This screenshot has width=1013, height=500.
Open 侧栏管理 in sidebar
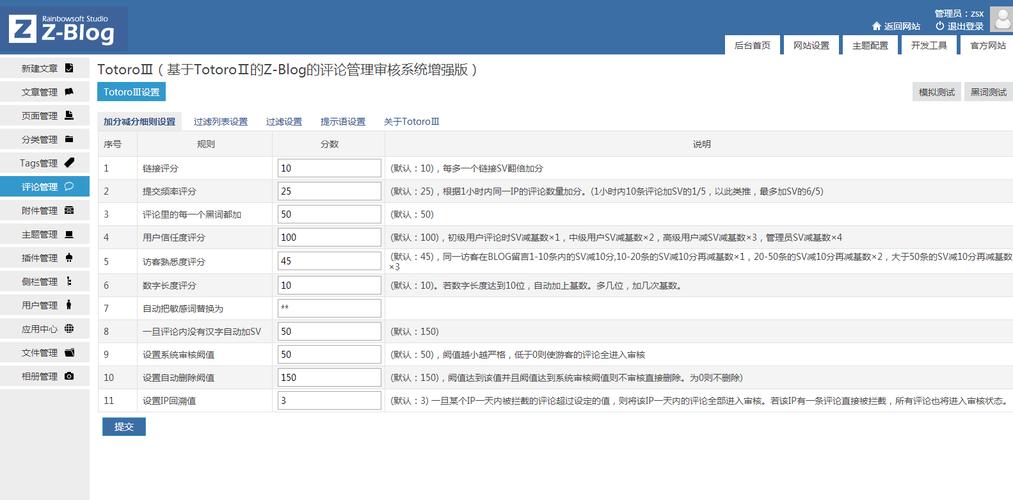point(45,281)
